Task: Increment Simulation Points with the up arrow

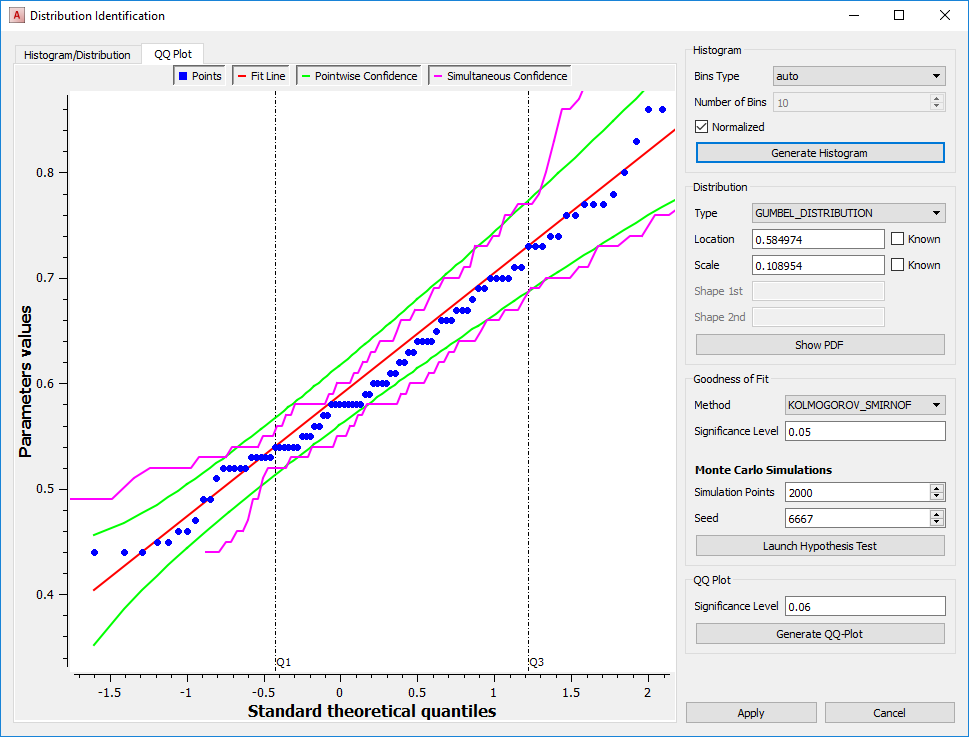Action: pos(936,487)
